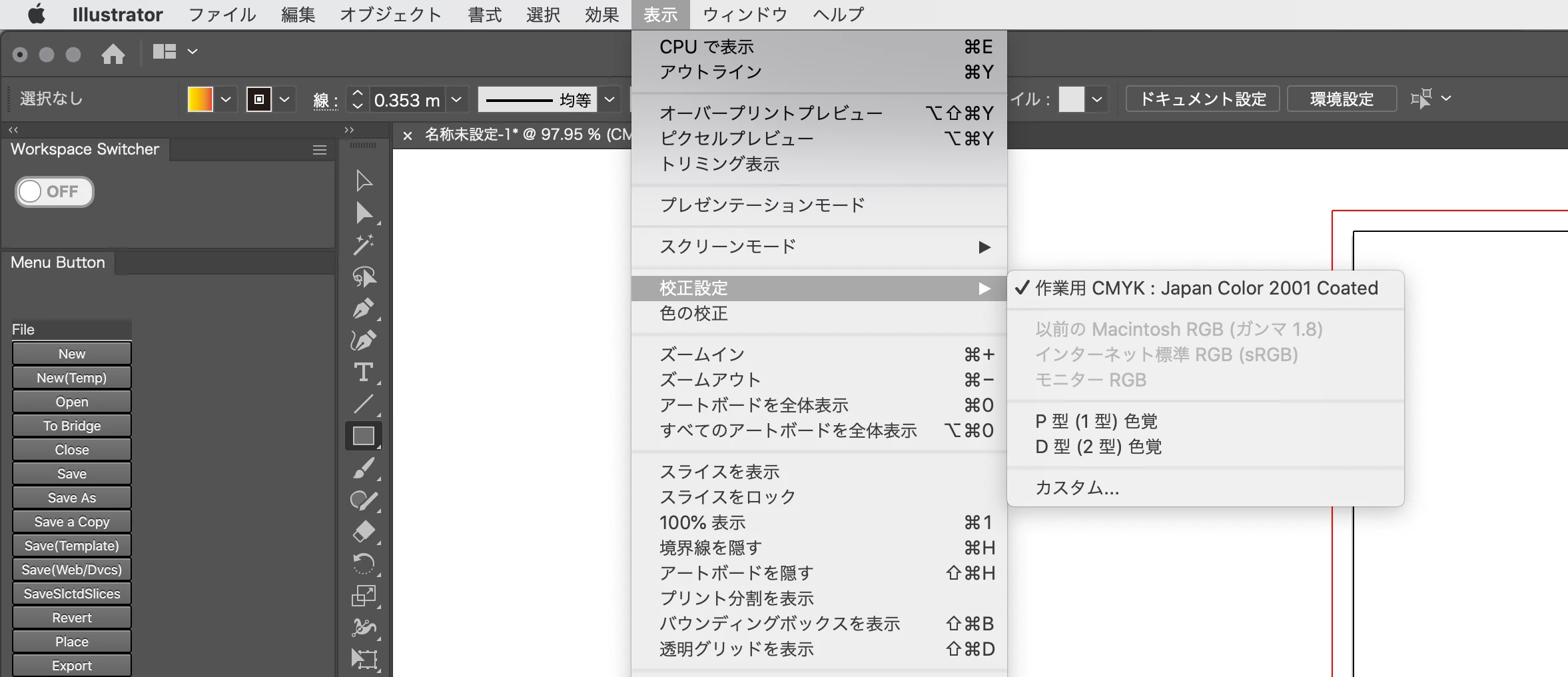
Task: Toggle トリミング表示
Action: [x=819, y=164]
